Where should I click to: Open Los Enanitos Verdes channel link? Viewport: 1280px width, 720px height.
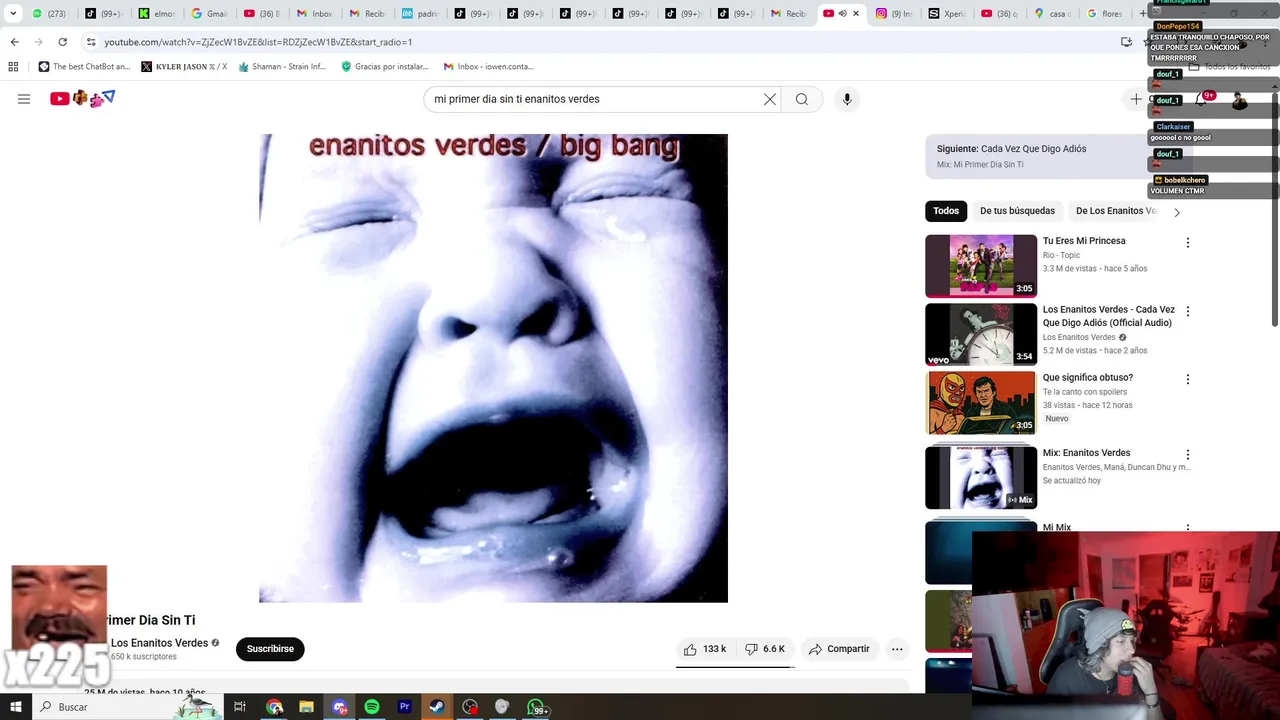[x=159, y=643]
